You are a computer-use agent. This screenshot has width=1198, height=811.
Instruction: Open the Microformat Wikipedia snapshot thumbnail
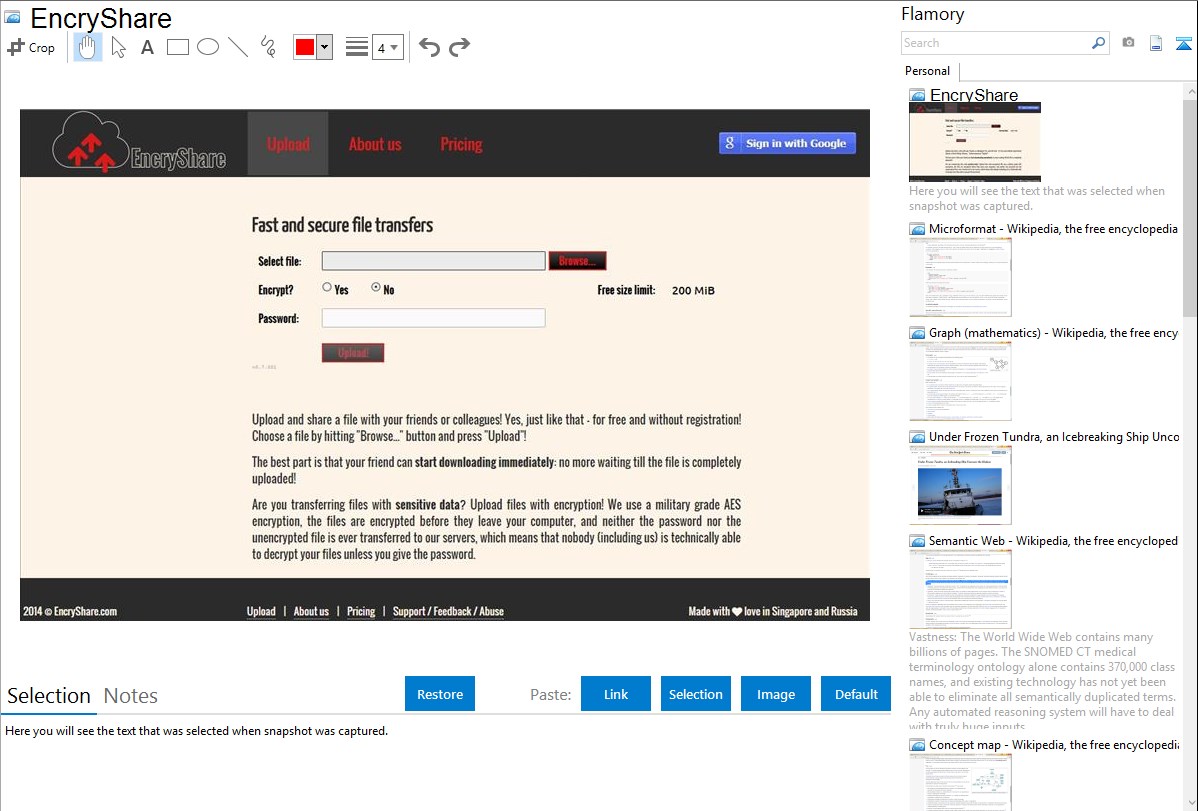pos(960,277)
